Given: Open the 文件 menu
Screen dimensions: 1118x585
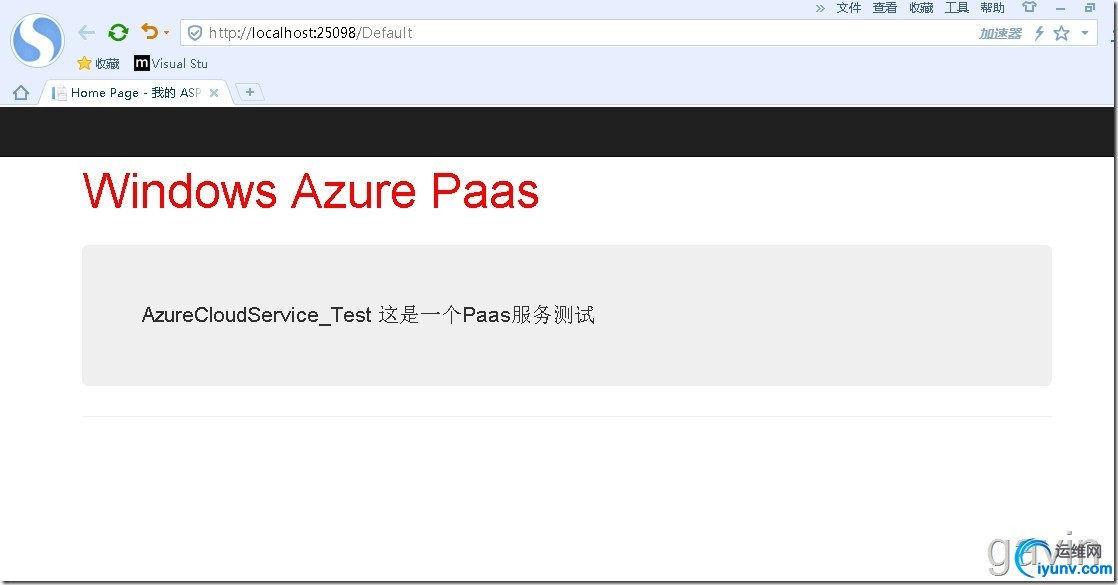Looking at the screenshot, I should click(x=848, y=8).
